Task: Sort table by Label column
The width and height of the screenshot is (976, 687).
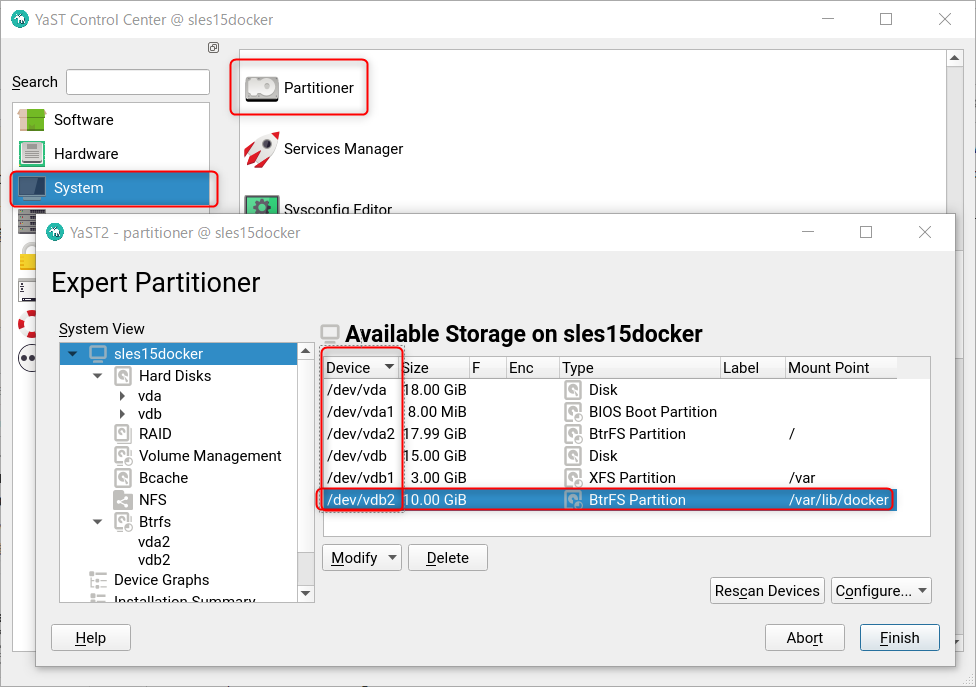Action: pyautogui.click(x=753, y=368)
